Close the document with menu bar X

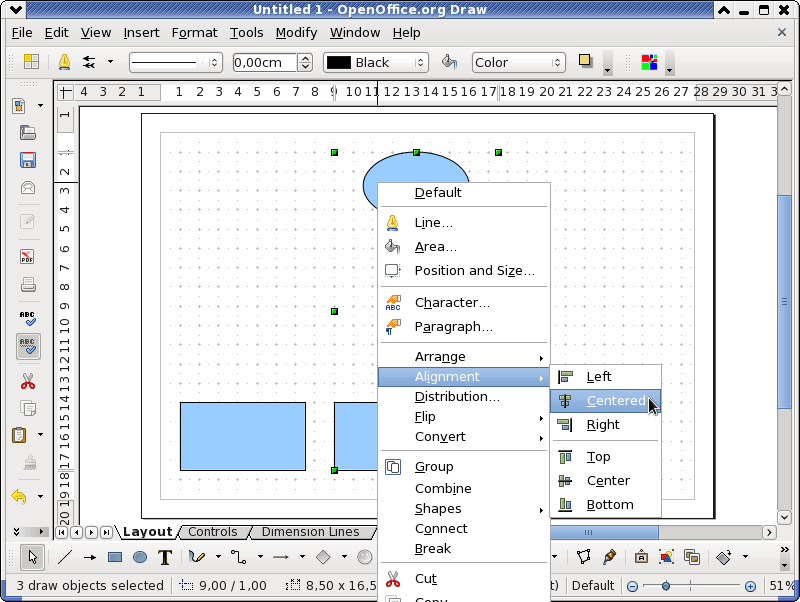point(781,32)
